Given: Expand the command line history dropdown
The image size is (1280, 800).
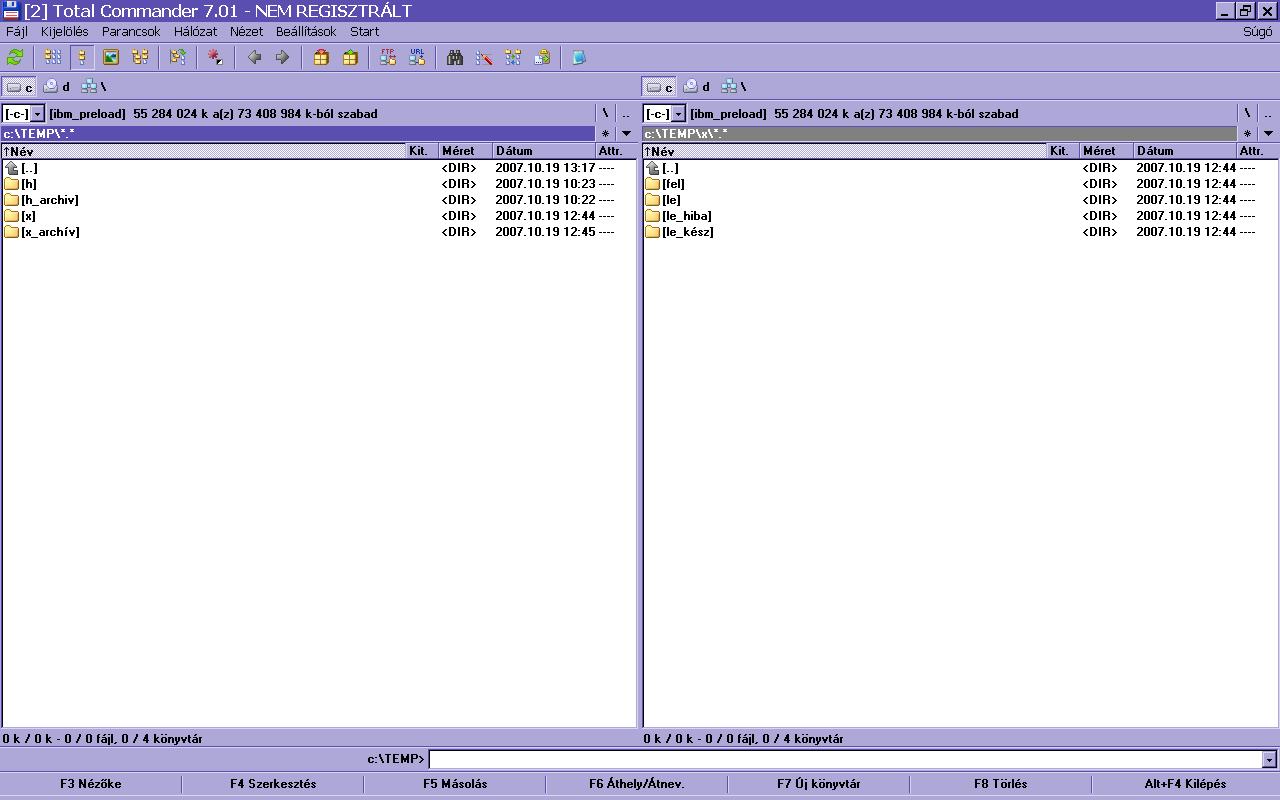Looking at the screenshot, I should (x=1269, y=760).
